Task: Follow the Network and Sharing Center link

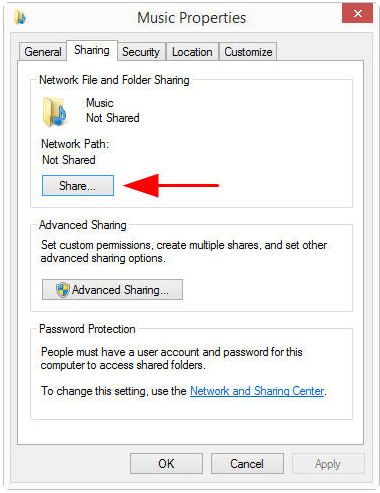Action: (x=257, y=391)
